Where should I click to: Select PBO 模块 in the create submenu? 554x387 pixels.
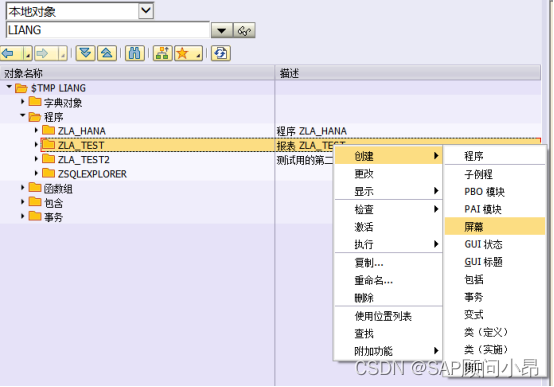click(x=495, y=192)
